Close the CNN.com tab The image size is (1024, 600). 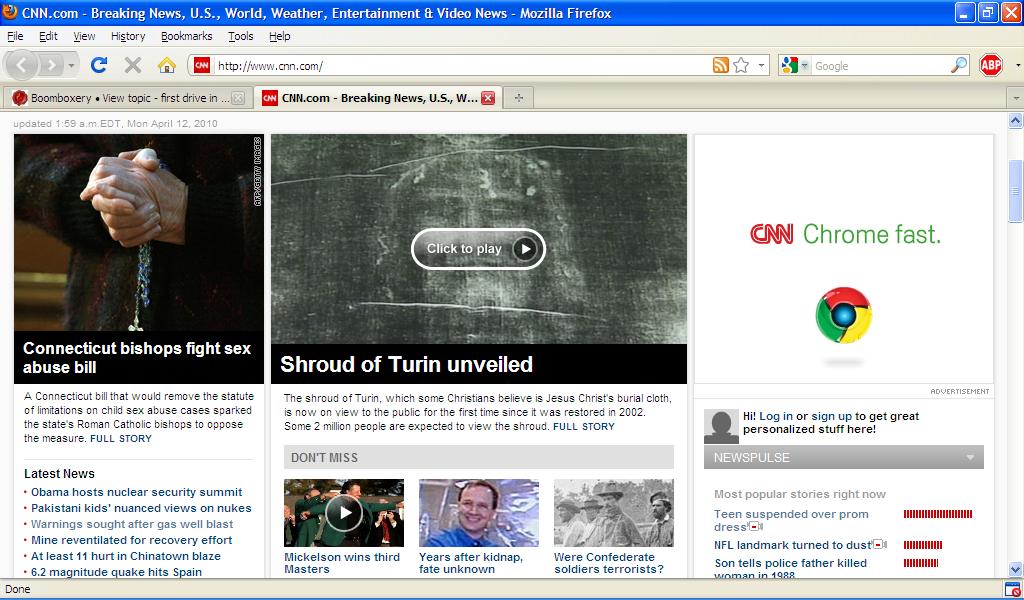point(488,98)
